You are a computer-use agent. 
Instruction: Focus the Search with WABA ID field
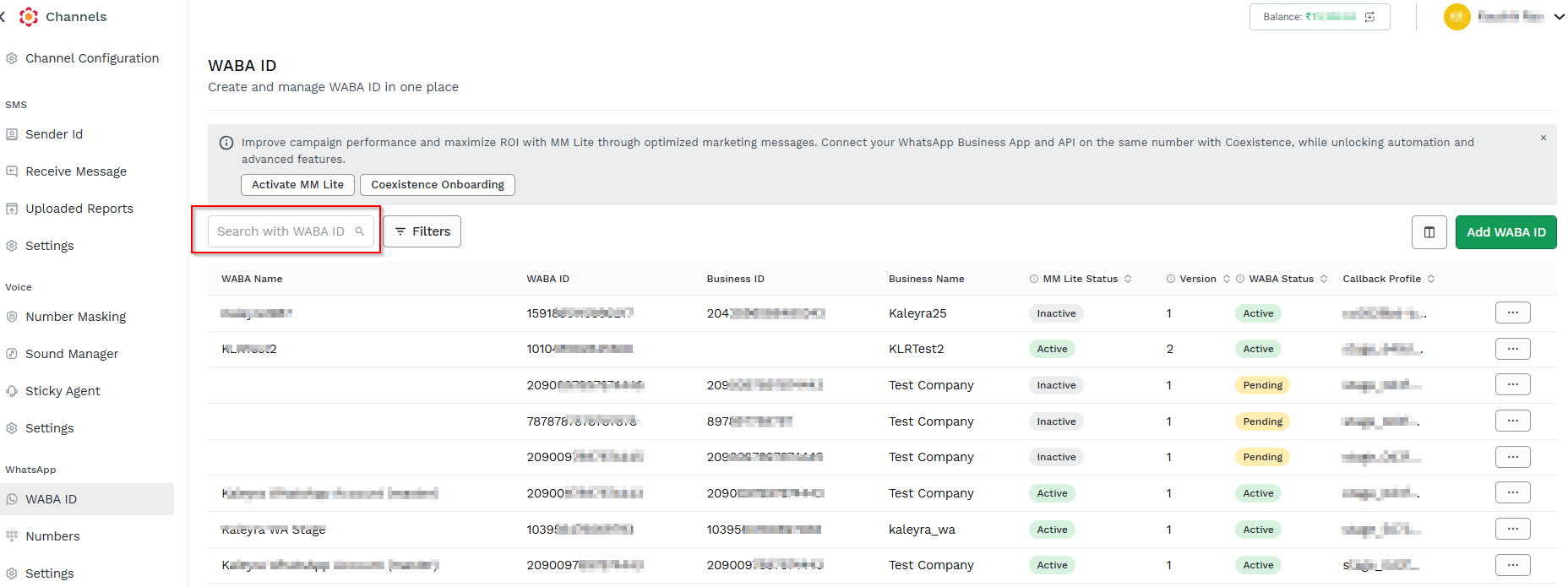[291, 231]
